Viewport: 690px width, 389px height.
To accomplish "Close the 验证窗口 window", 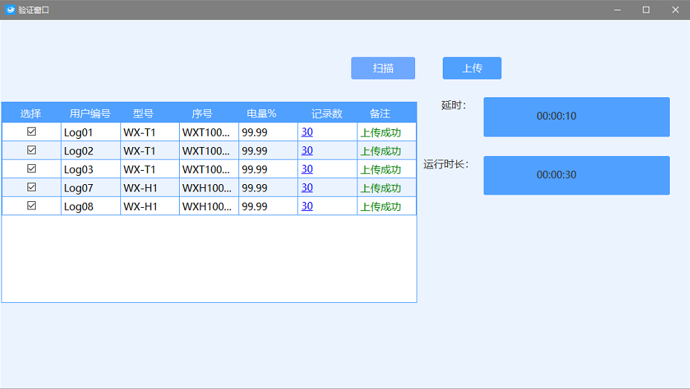I will (675, 10).
